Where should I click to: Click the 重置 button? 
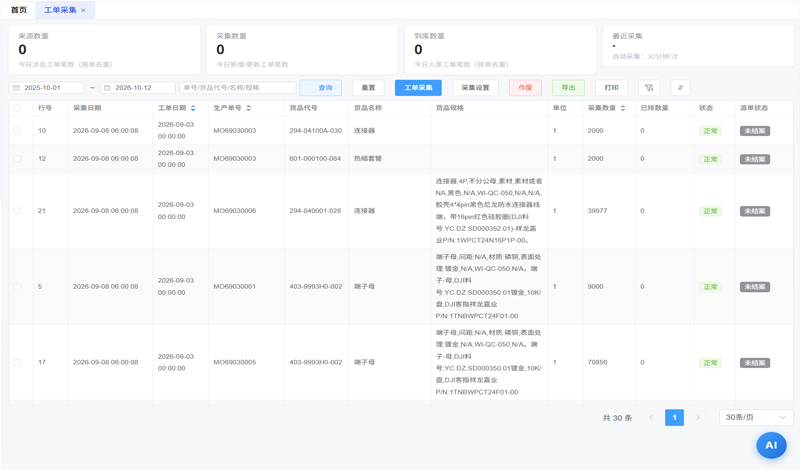coord(368,88)
